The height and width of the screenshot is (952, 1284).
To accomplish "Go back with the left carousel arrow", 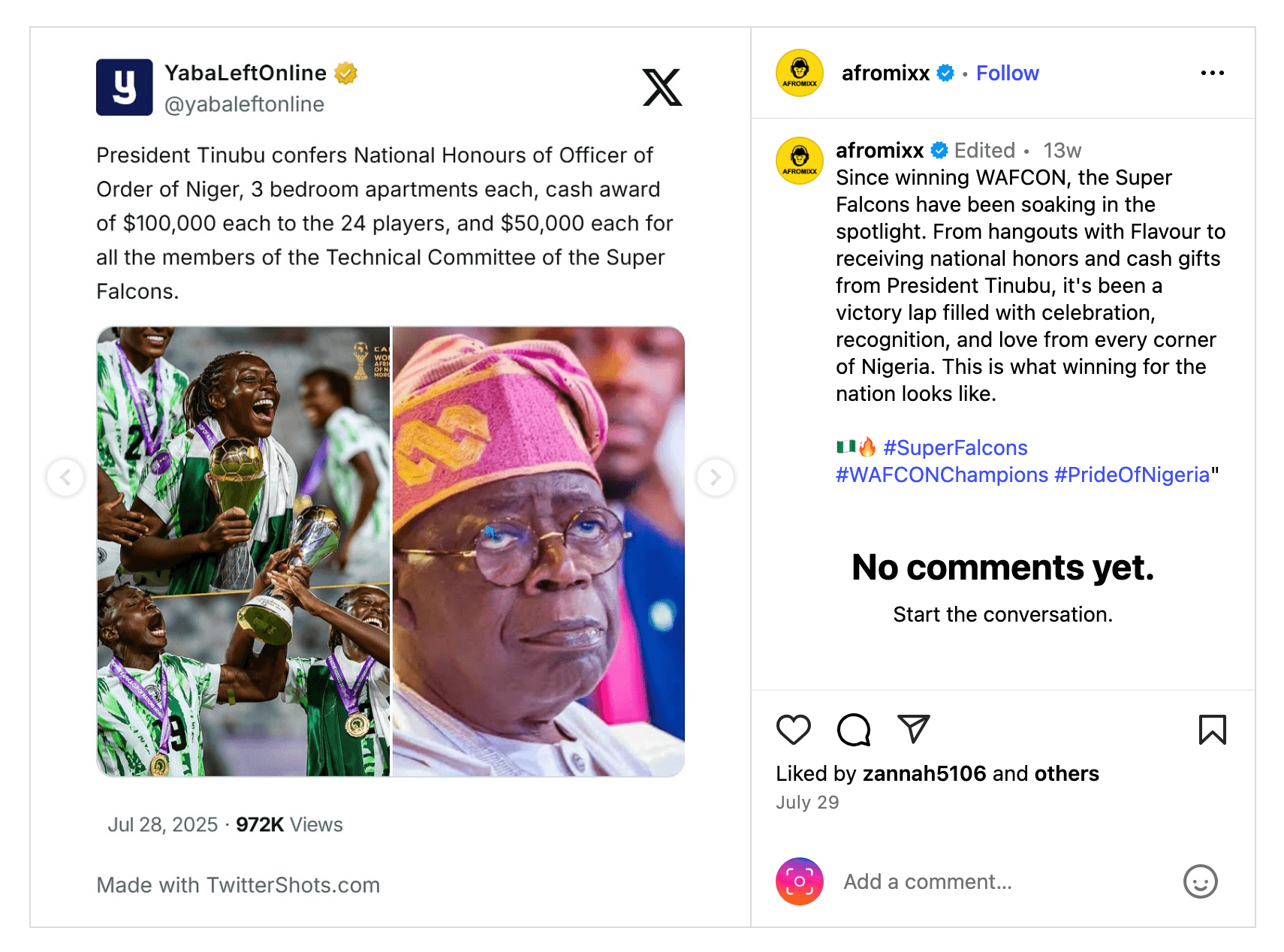I will (x=65, y=478).
